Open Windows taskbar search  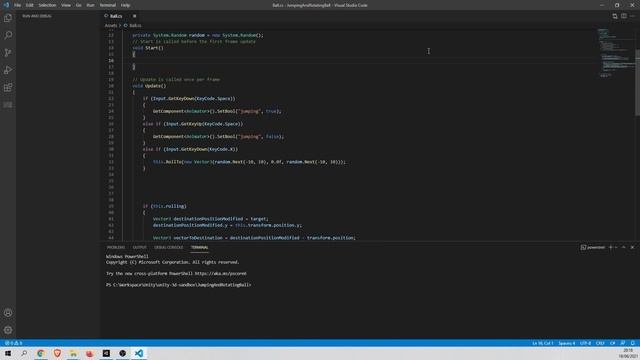[x=24, y=353]
